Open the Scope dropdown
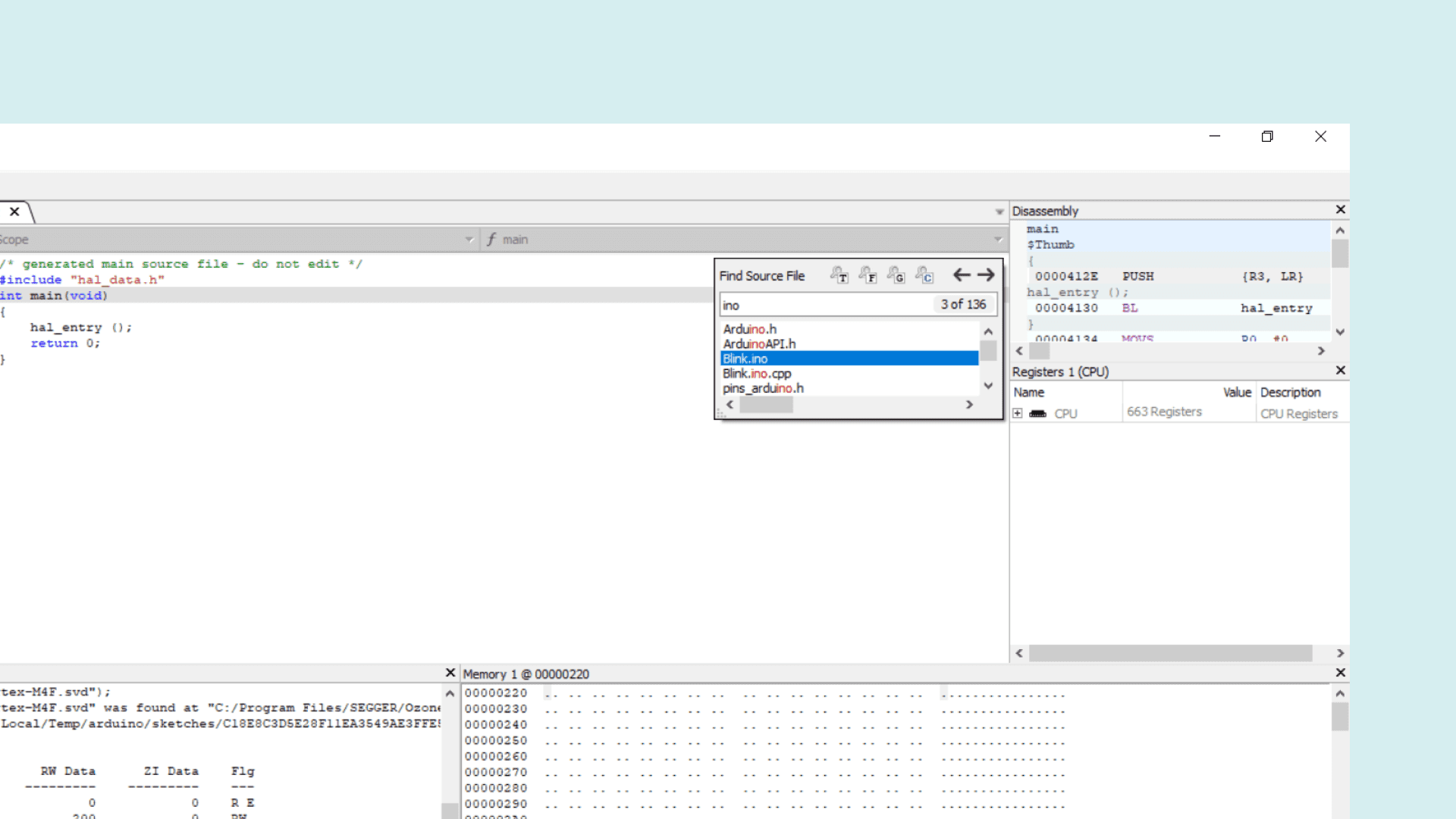The width and height of the screenshot is (1456, 819). point(469,240)
